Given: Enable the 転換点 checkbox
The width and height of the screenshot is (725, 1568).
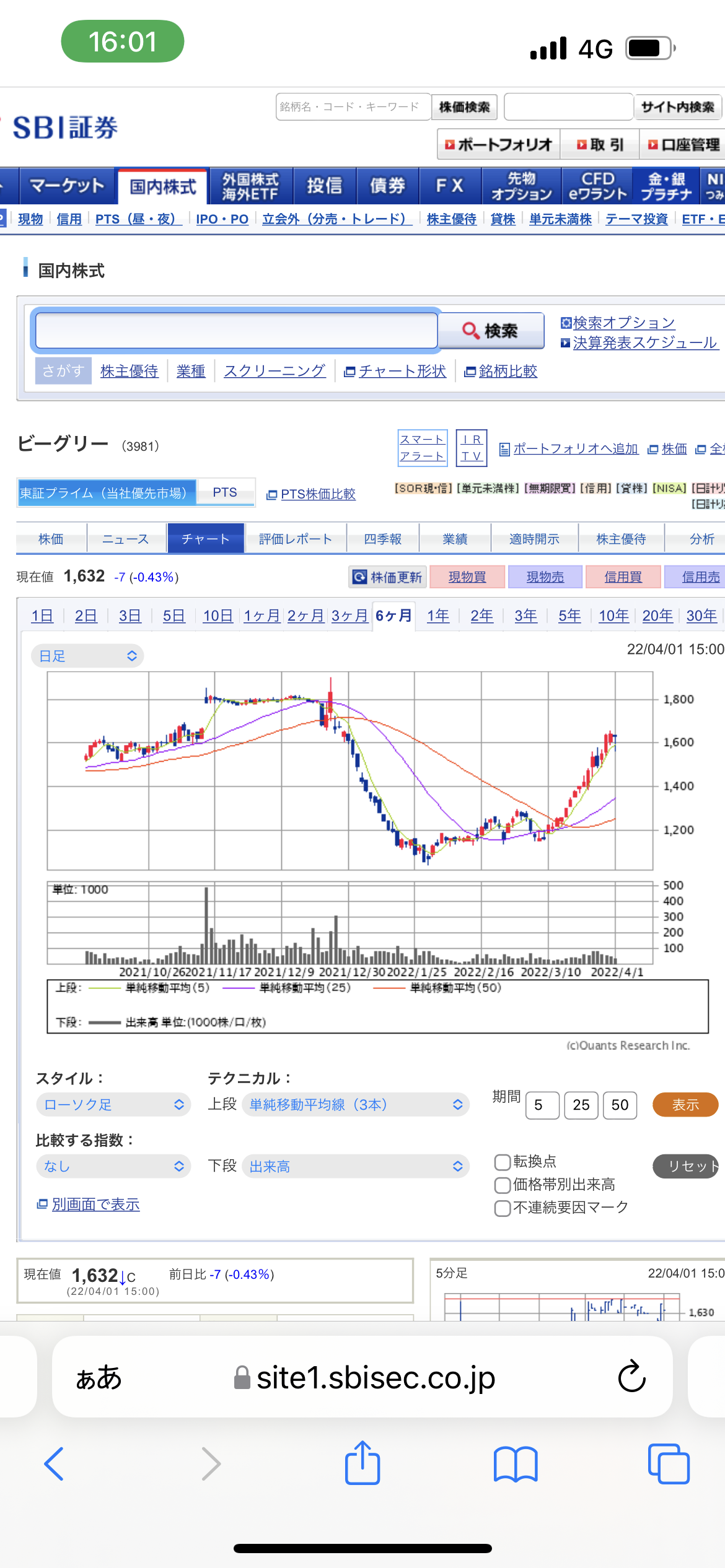Looking at the screenshot, I should [x=503, y=1162].
